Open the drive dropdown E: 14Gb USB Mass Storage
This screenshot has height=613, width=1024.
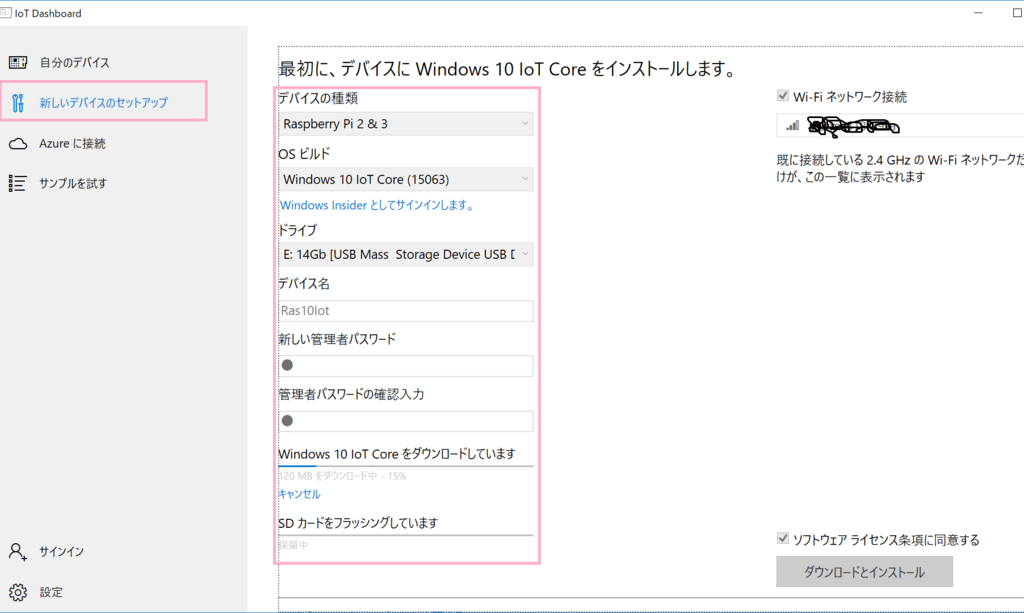pos(406,255)
